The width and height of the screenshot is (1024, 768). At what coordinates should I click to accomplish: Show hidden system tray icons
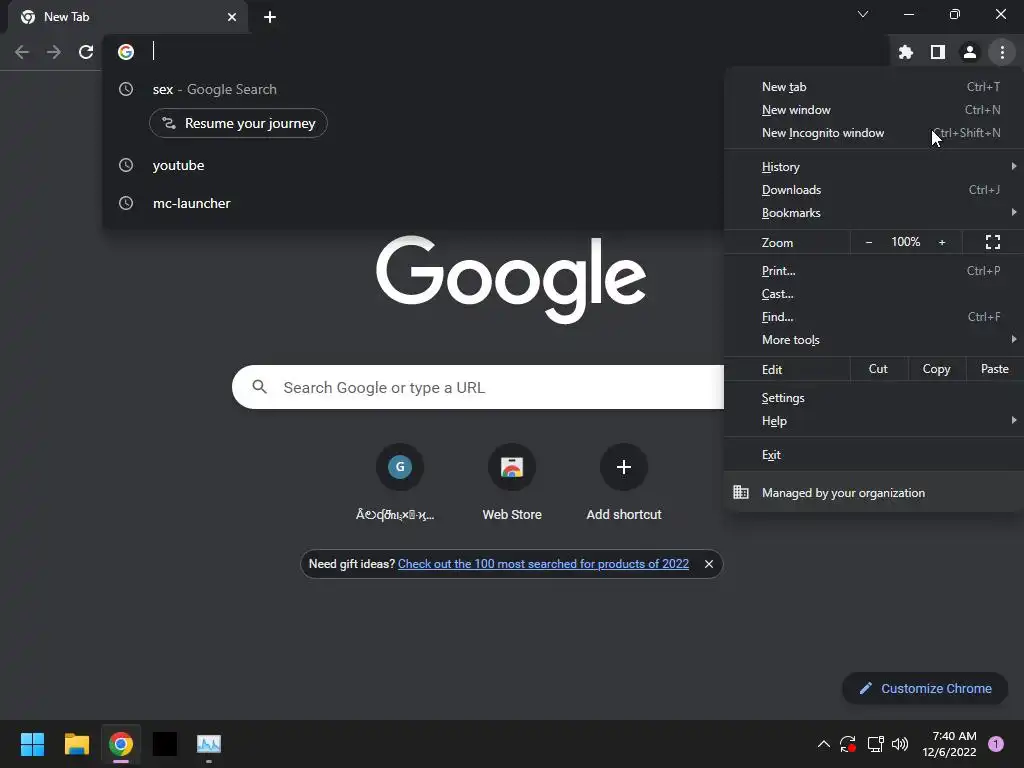(824, 744)
